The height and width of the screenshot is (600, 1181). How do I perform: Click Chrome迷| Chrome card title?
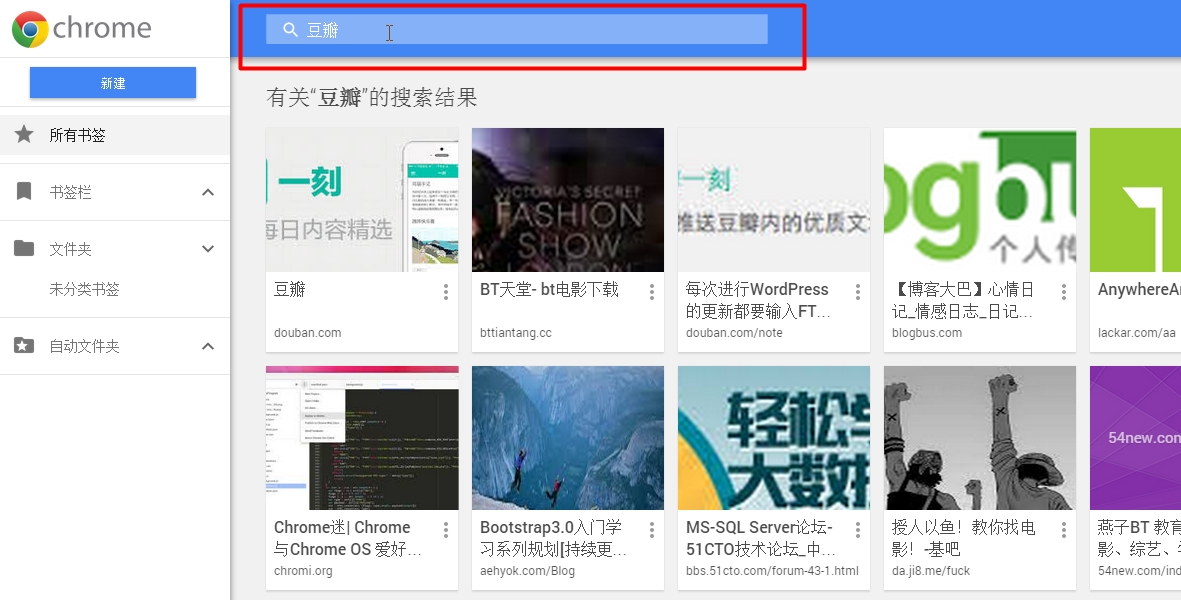tap(347, 538)
